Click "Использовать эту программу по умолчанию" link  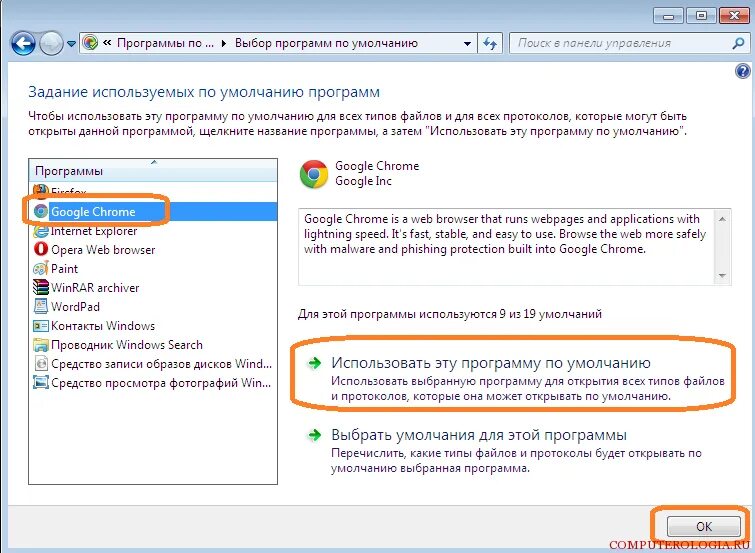tap(491, 362)
